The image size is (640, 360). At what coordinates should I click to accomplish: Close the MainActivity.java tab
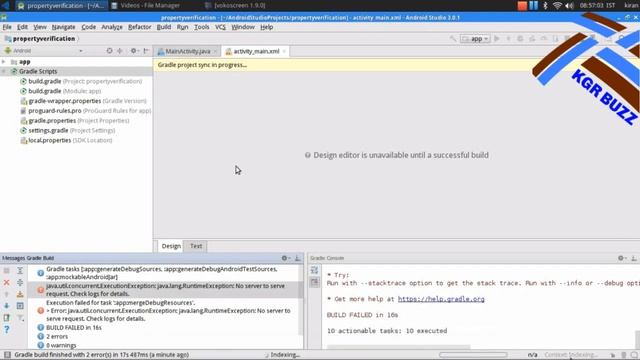pos(215,51)
